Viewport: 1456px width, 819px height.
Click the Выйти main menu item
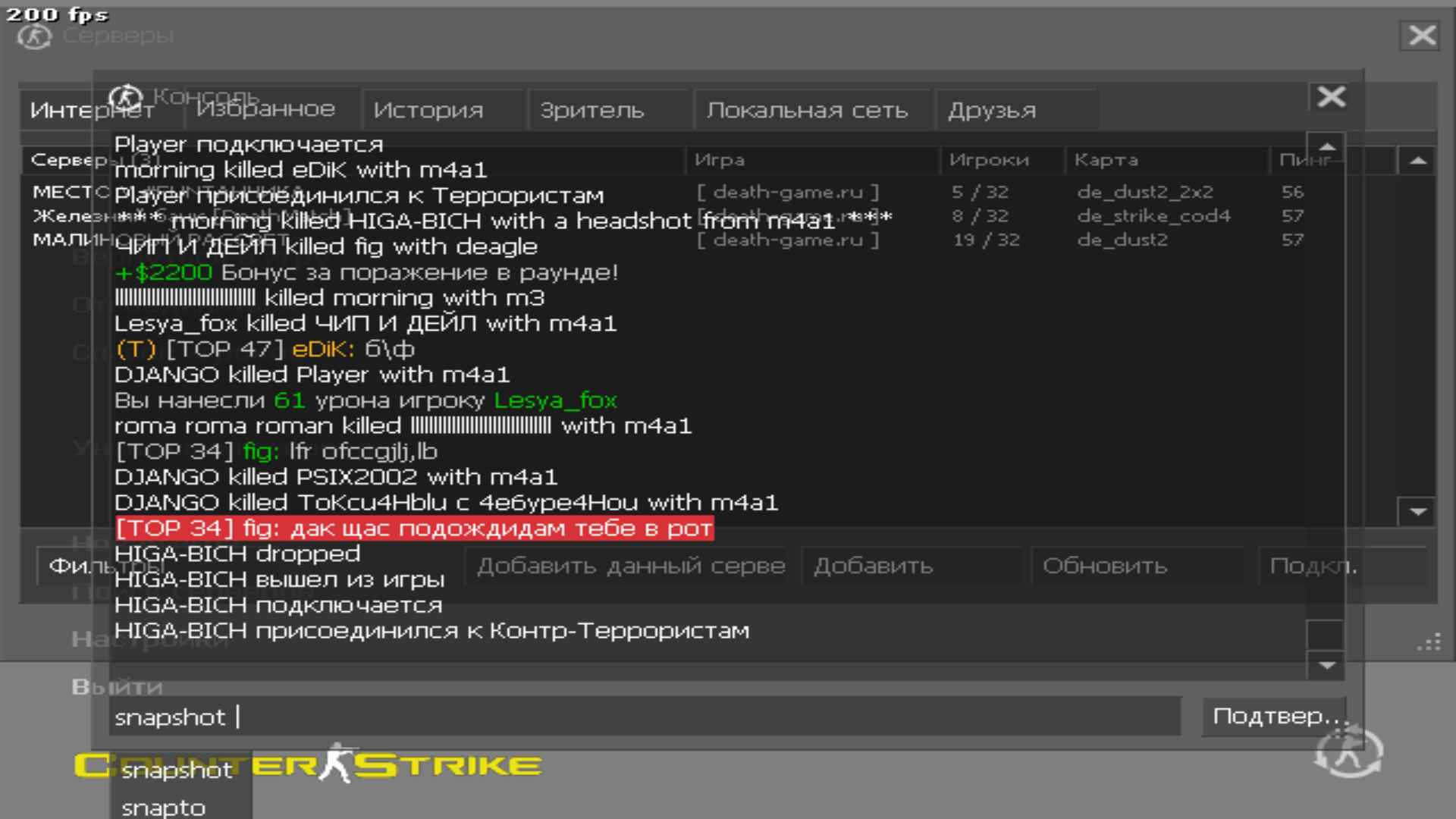coord(117,687)
